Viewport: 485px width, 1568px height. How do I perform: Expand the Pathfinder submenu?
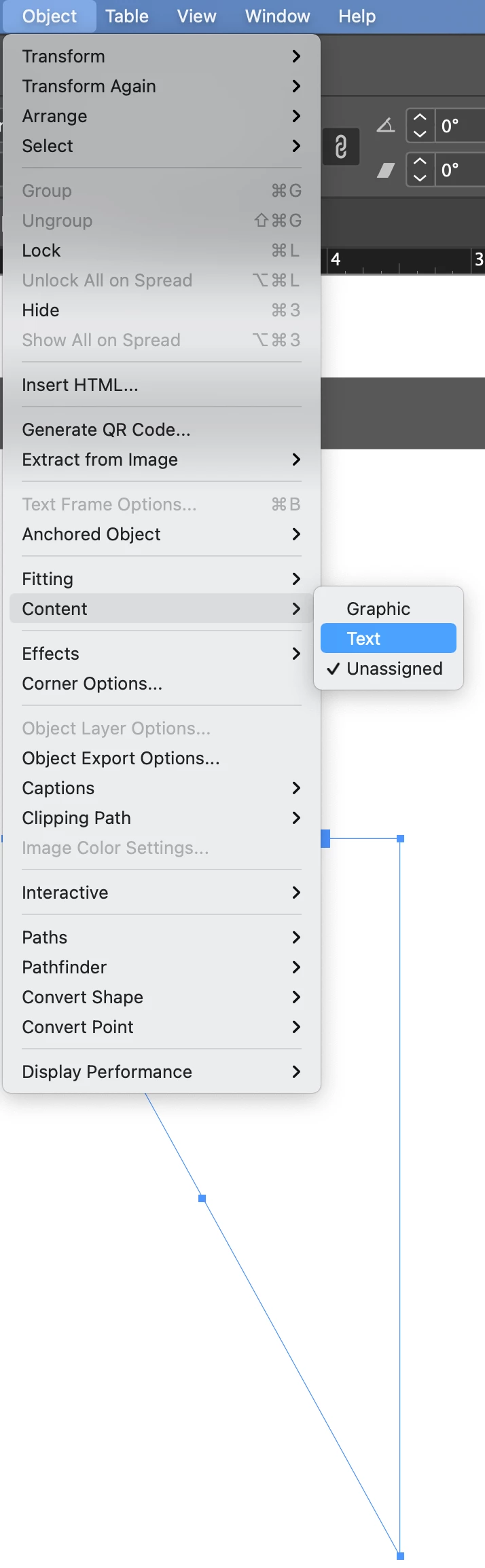(161, 967)
